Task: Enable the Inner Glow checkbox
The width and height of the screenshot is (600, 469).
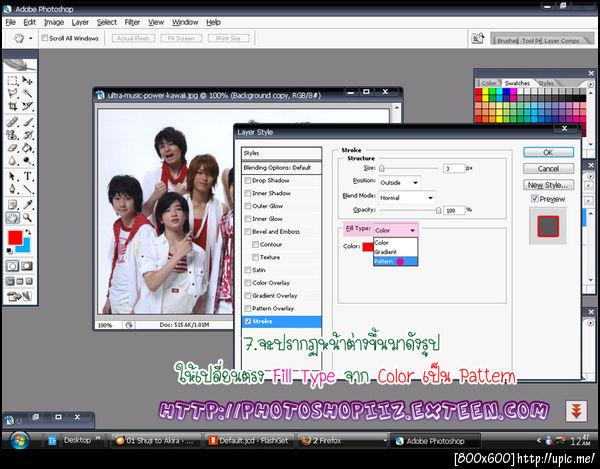Action: (248, 219)
